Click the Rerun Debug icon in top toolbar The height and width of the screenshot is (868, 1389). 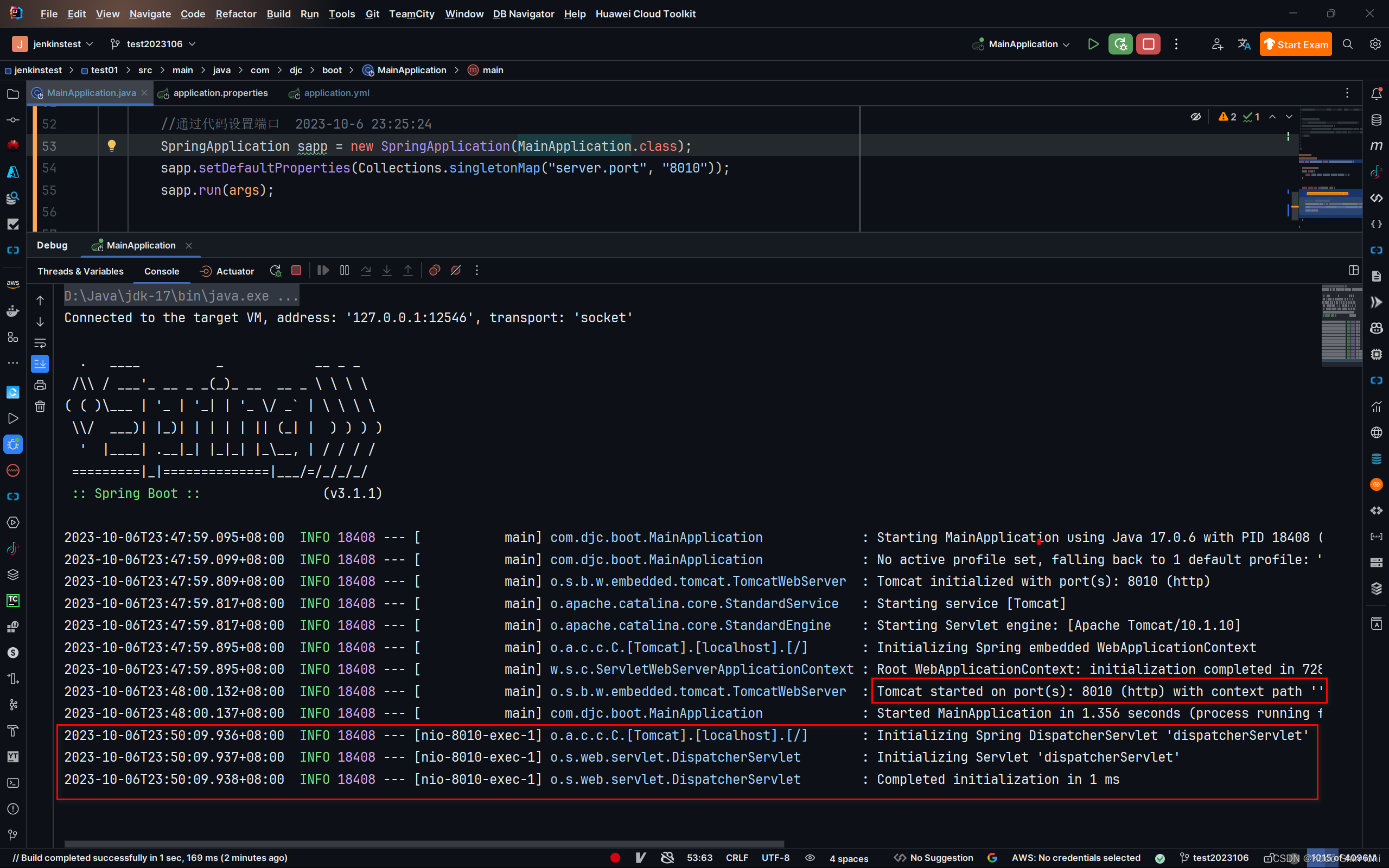click(1120, 44)
